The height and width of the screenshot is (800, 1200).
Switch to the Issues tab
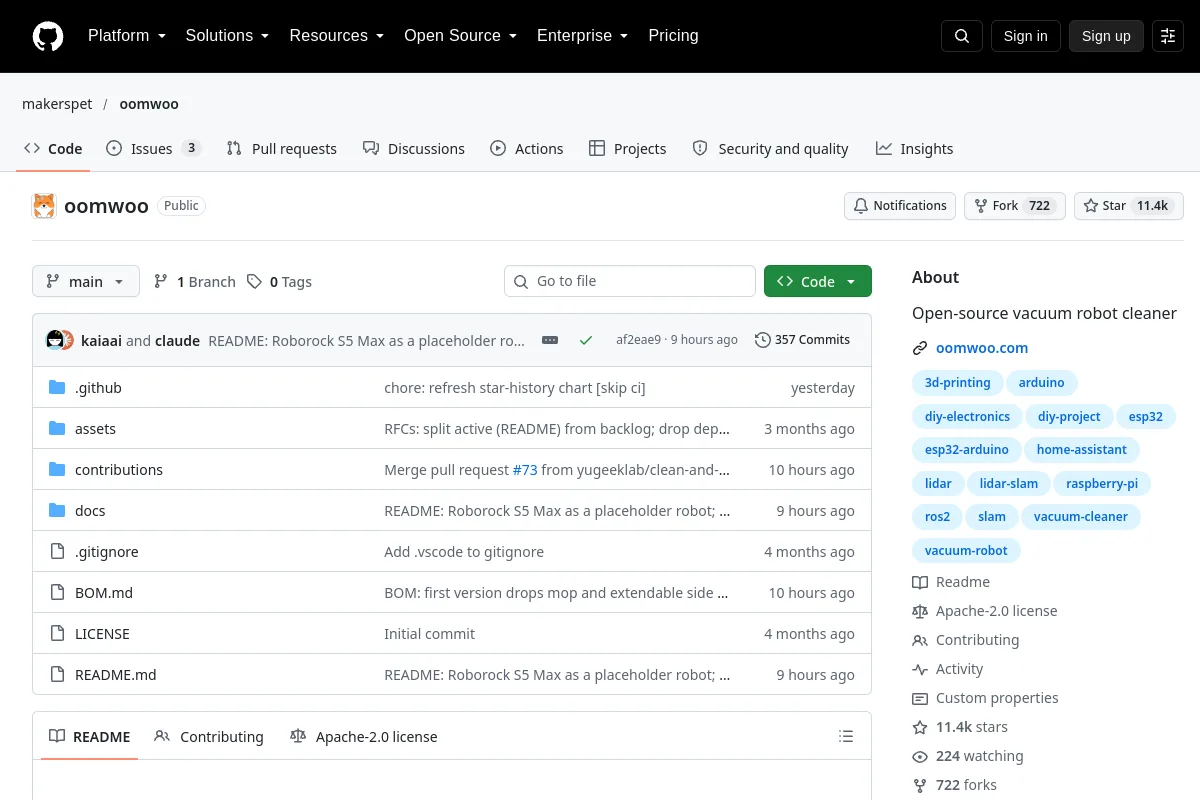point(154,148)
